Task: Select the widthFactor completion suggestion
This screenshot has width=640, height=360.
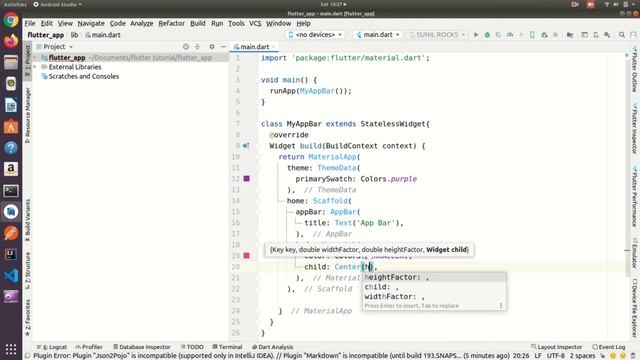Action: tap(434, 297)
